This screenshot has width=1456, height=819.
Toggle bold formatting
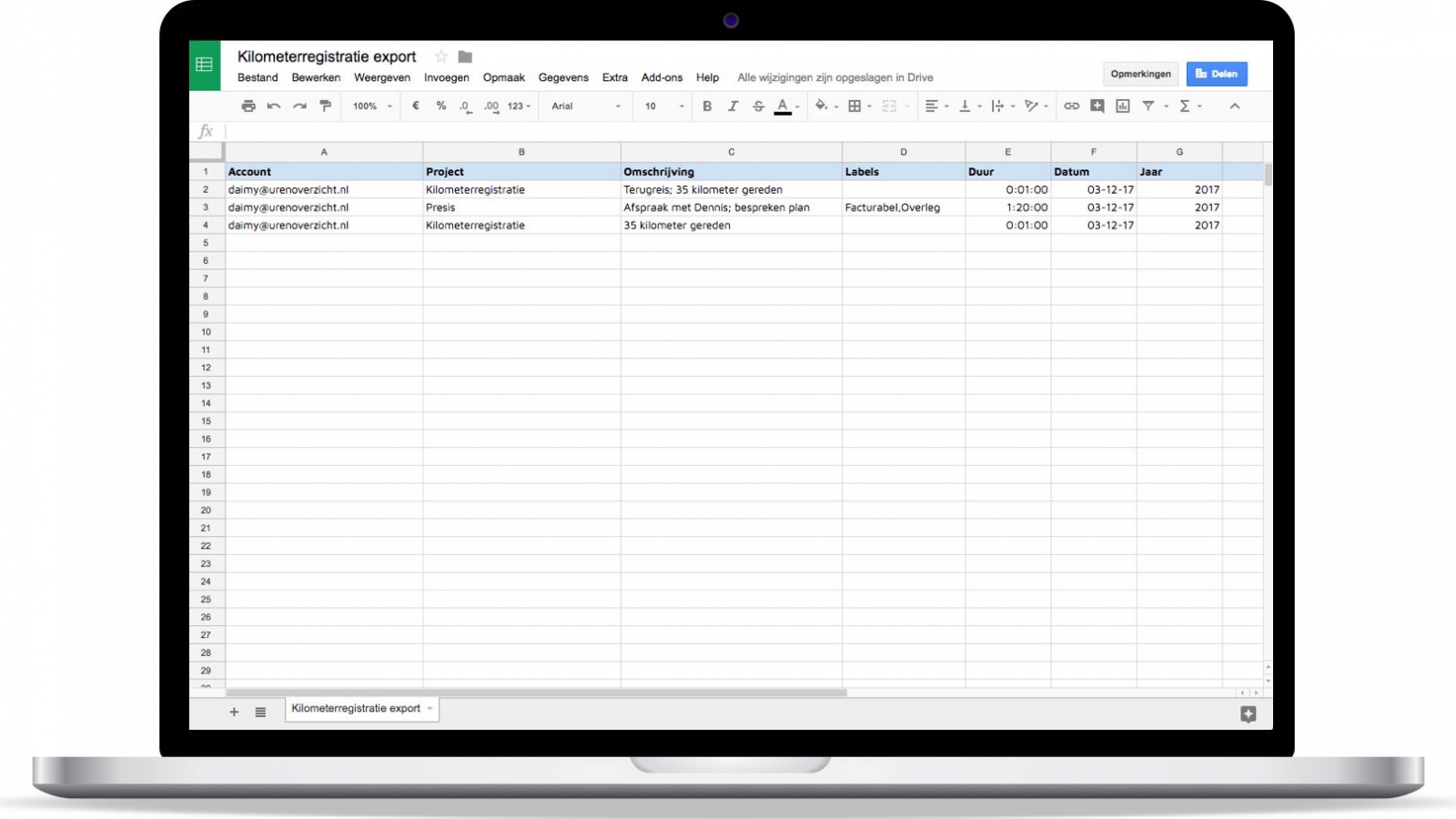coord(707,106)
